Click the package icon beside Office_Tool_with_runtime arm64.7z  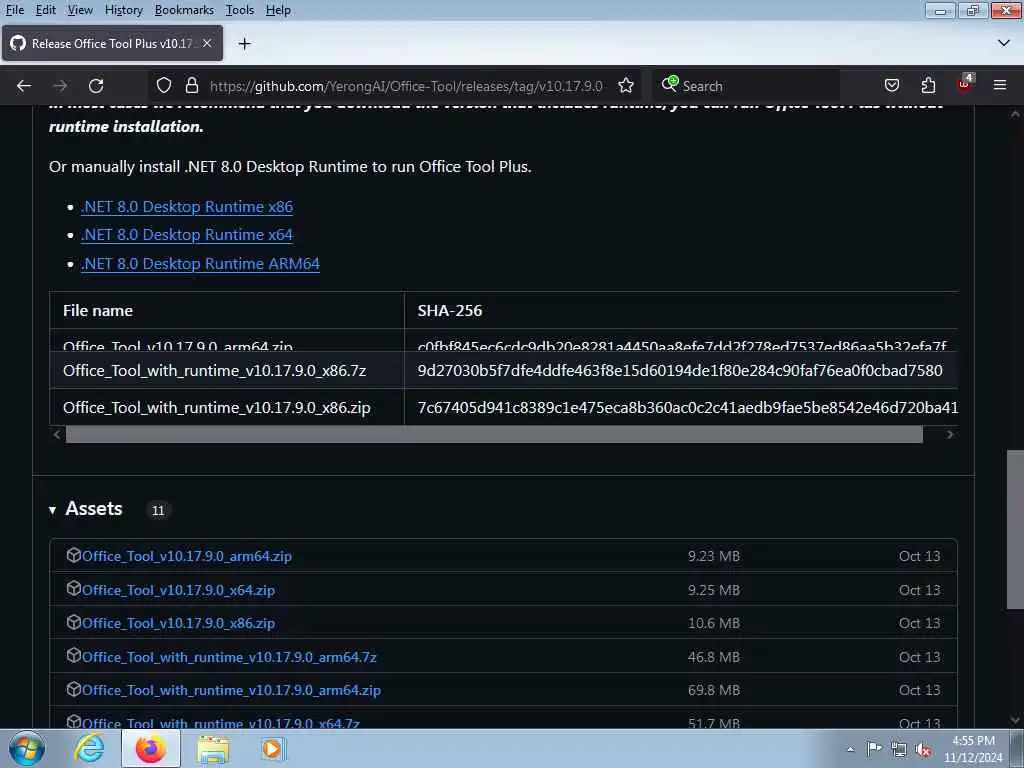pyautogui.click(x=73, y=655)
